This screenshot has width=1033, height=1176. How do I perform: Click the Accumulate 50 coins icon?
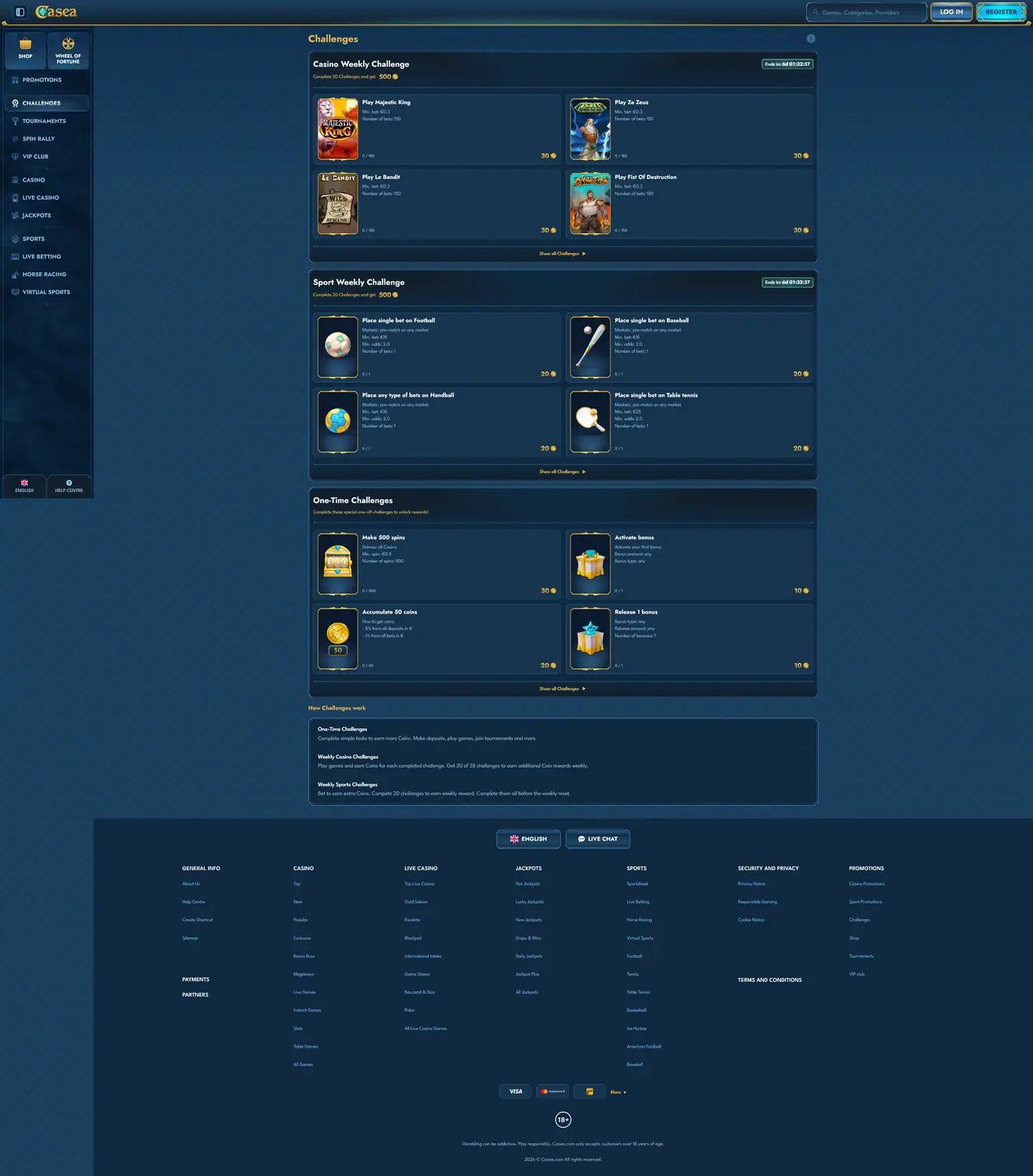tap(338, 638)
